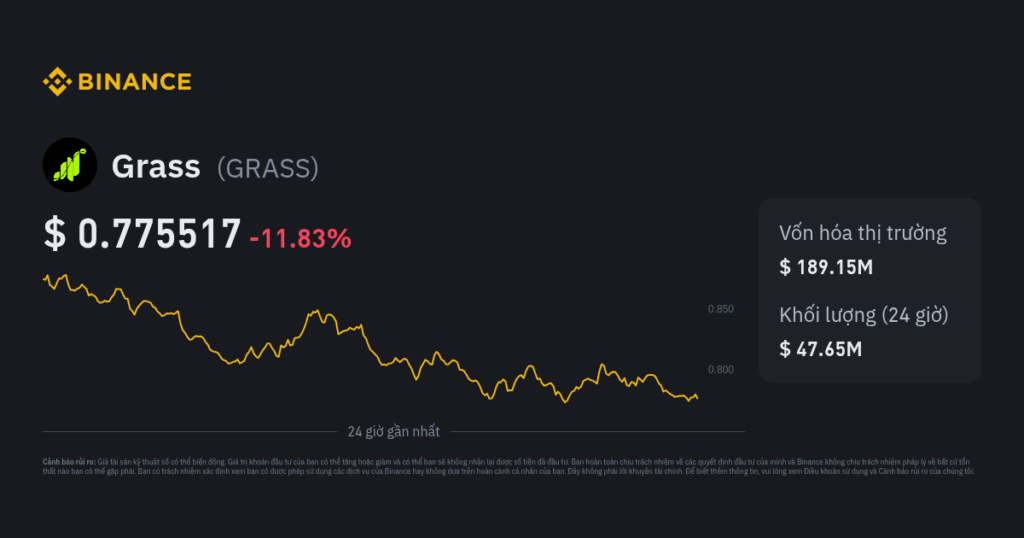
Task: Click the green Grass token icon
Action: (x=69, y=165)
